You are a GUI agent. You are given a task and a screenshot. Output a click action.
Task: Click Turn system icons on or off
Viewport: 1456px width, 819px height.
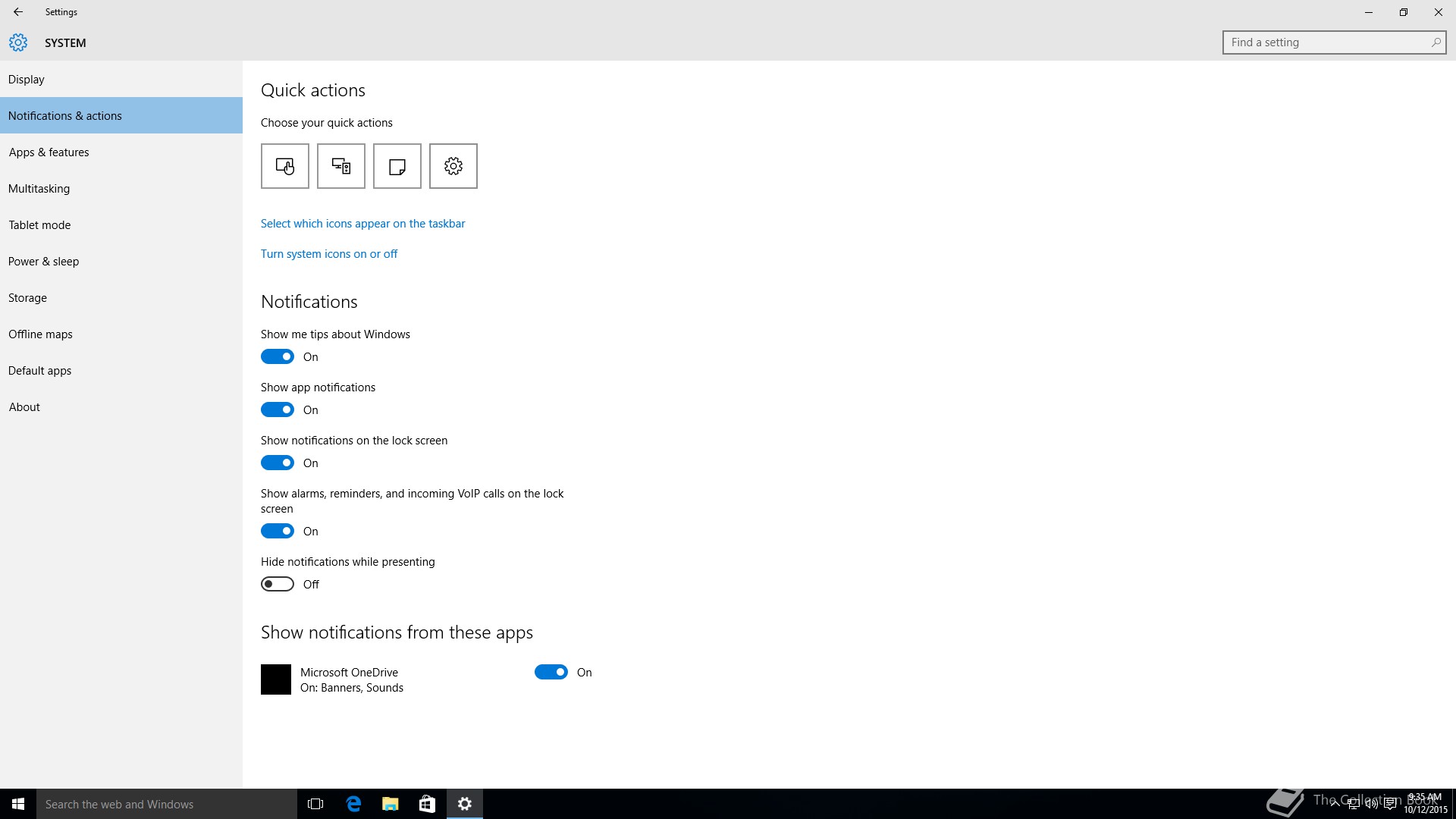(328, 254)
